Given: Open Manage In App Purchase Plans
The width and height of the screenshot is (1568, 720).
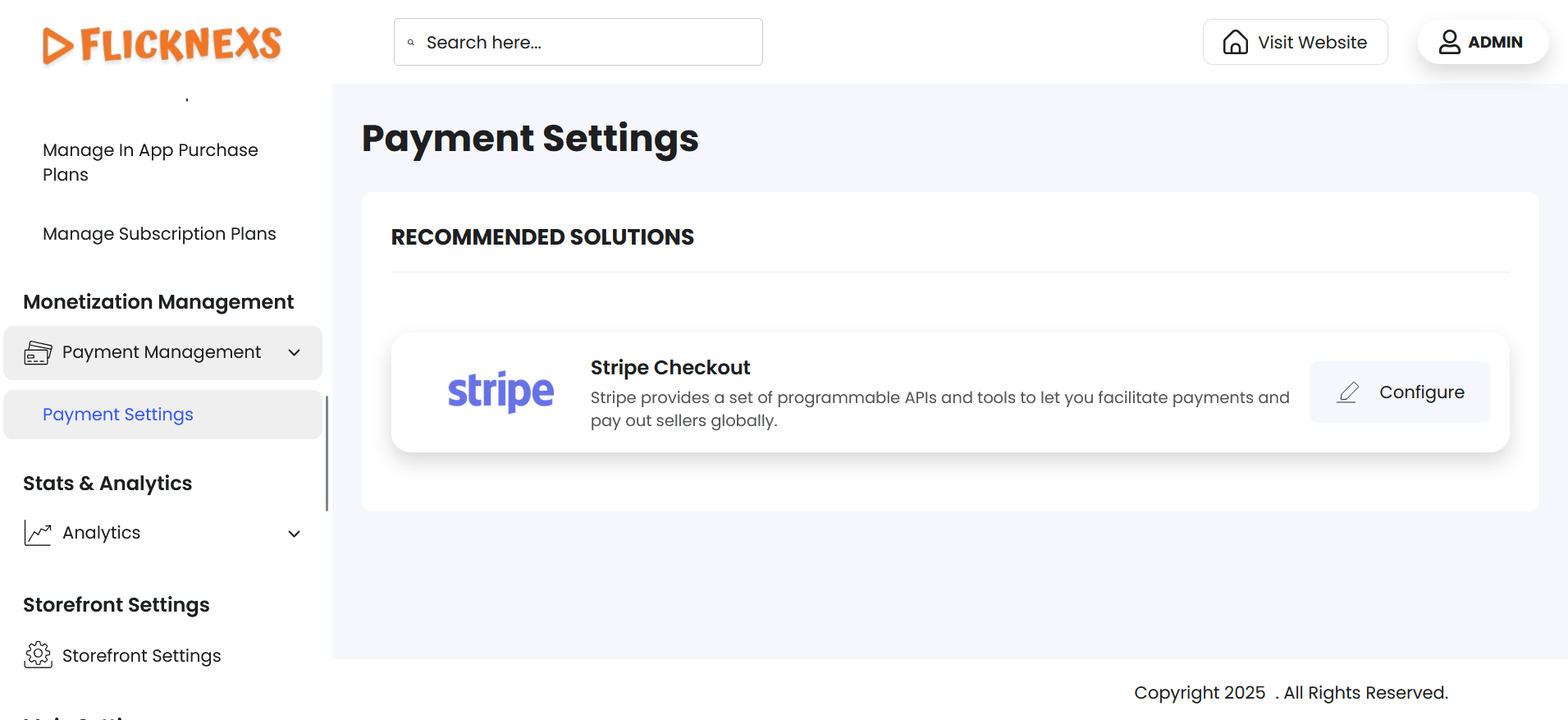Looking at the screenshot, I should 150,162.
